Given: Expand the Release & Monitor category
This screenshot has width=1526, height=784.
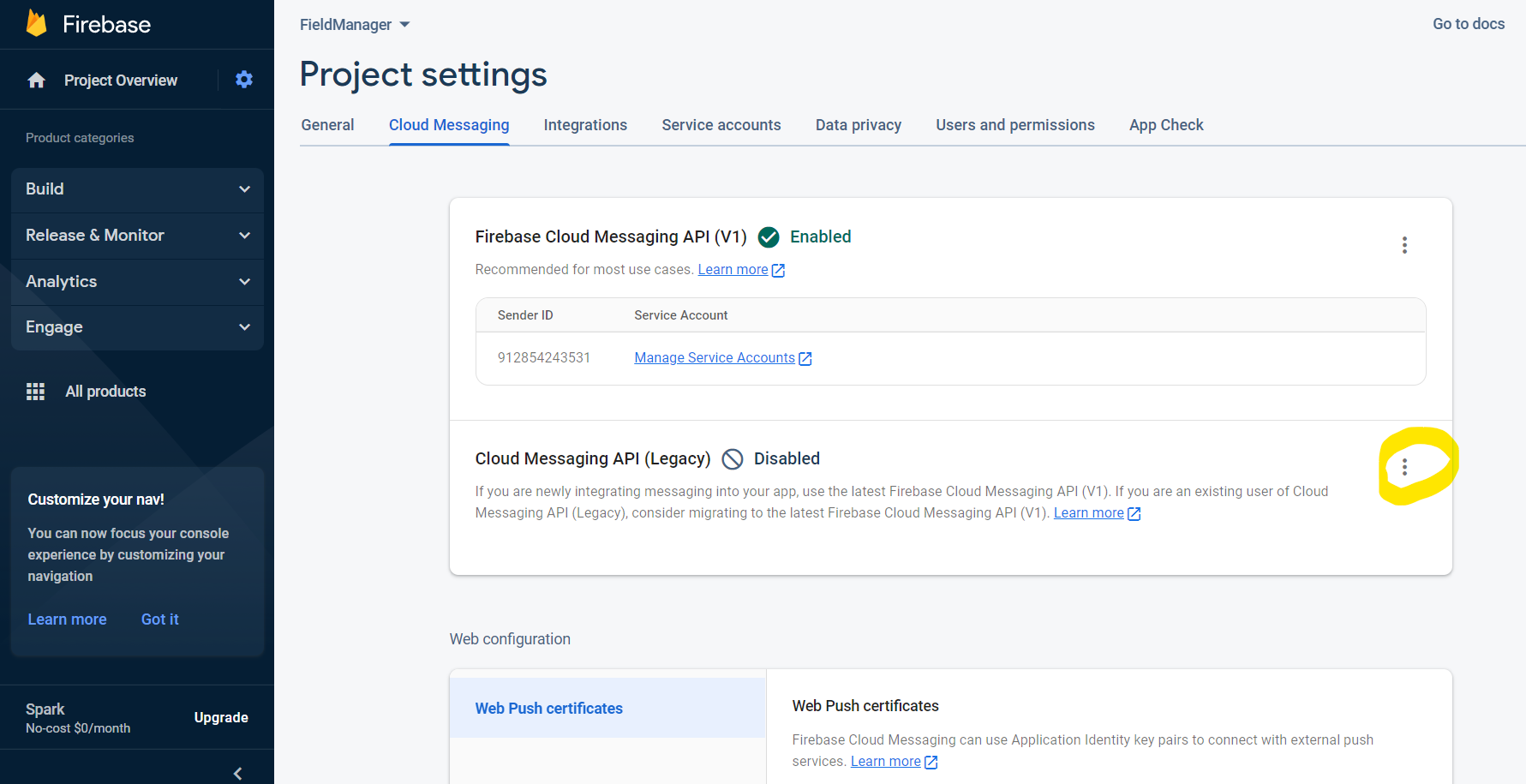Looking at the screenshot, I should (x=137, y=236).
